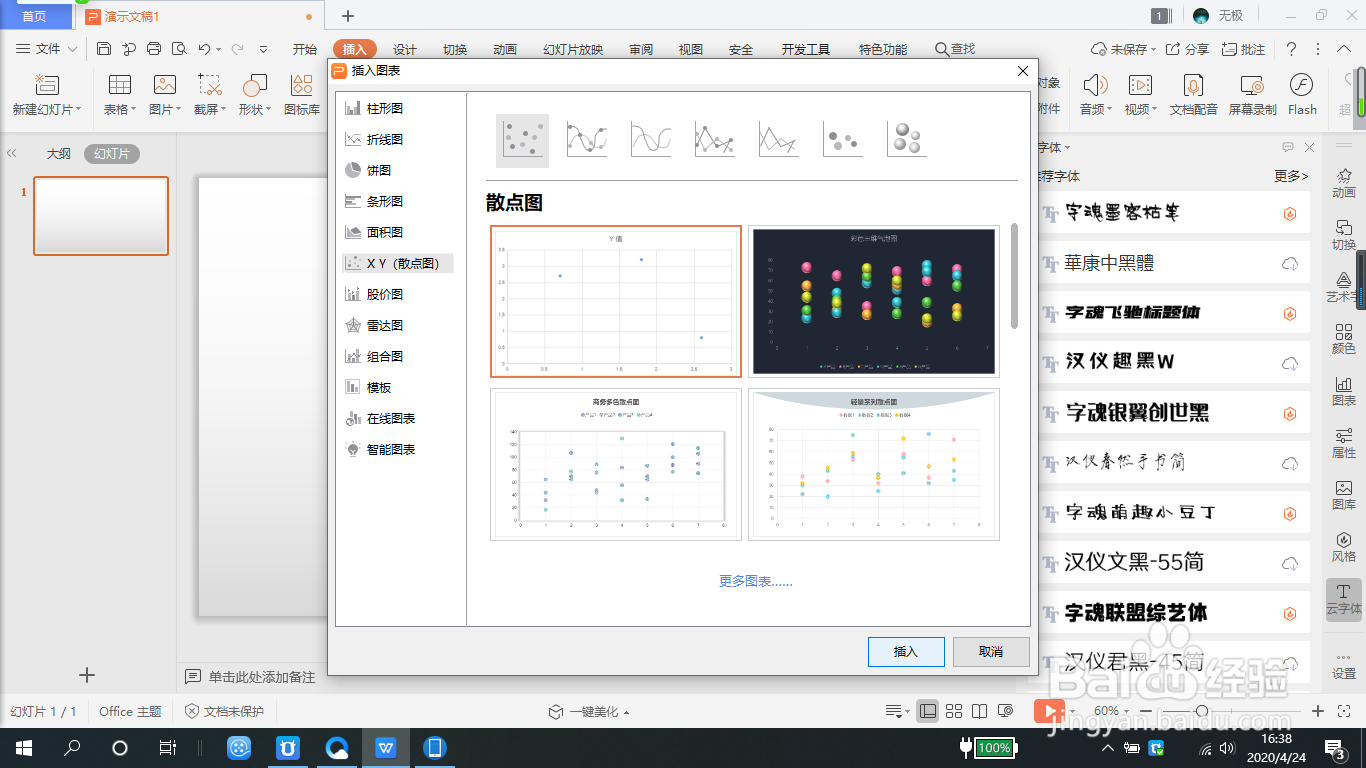
Task: Choose scatter with smooth lines subtype
Action: (x=650, y=140)
